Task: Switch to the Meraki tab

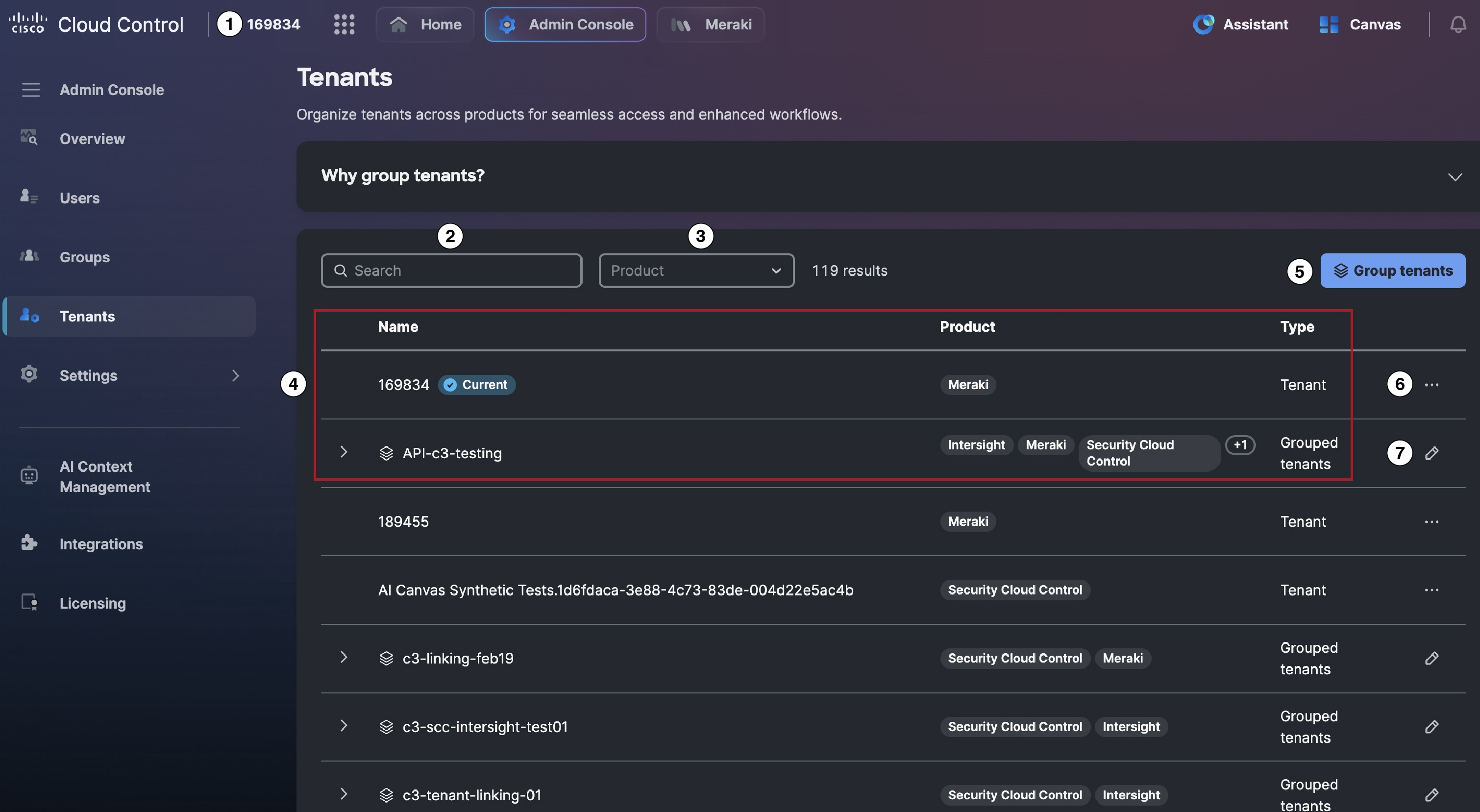Action: 710,24
